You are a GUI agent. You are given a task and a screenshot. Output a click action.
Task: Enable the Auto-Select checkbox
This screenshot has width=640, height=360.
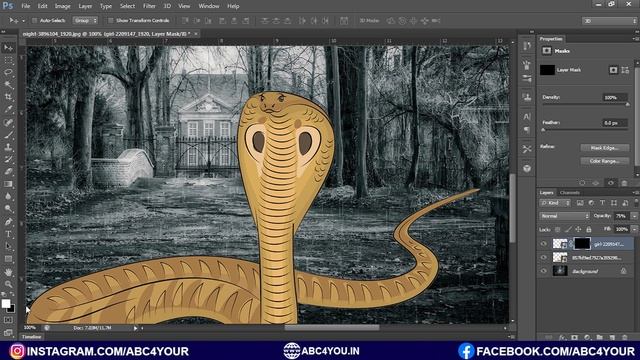(x=35, y=20)
